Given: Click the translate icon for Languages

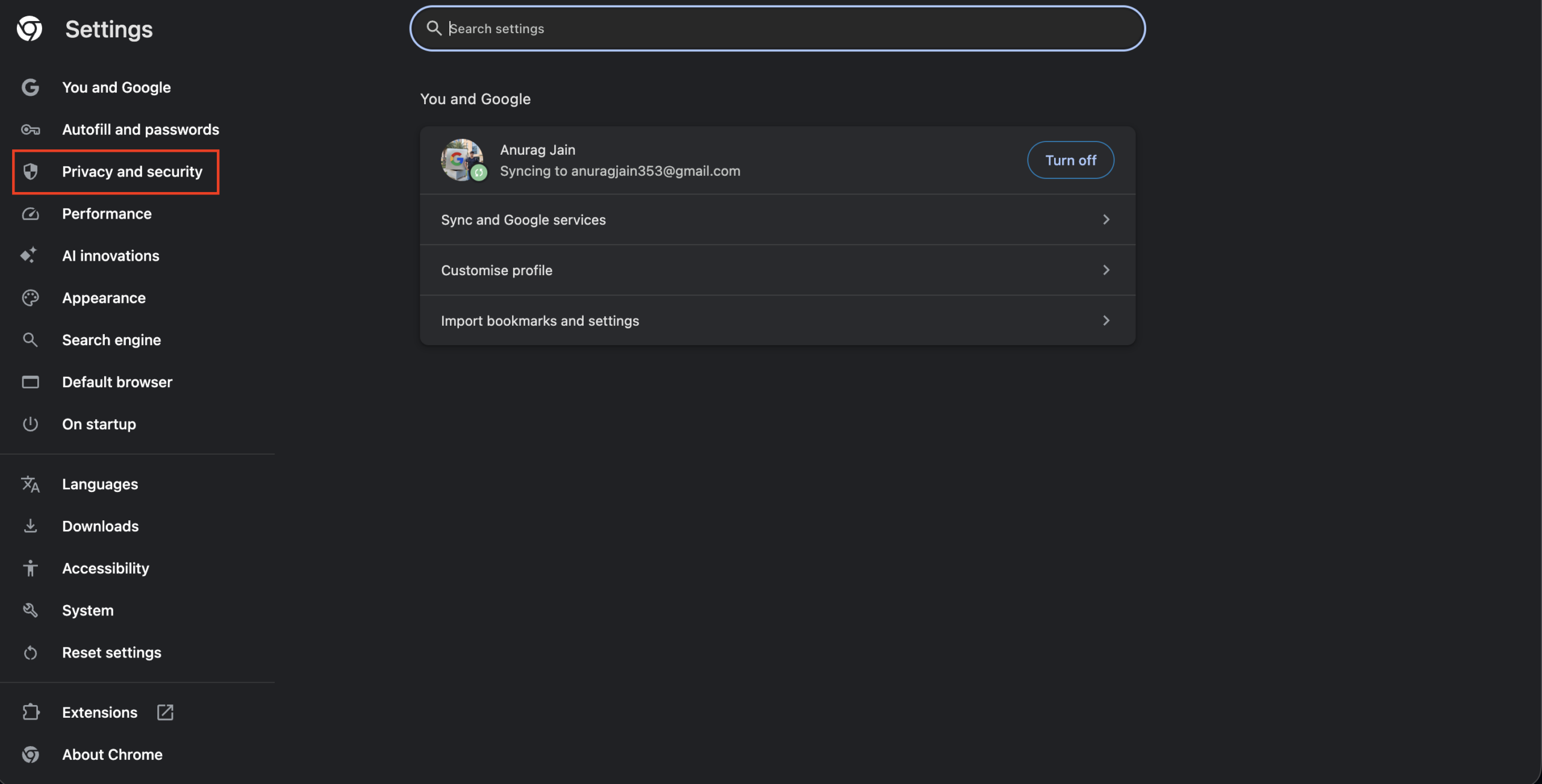Looking at the screenshot, I should (30, 484).
